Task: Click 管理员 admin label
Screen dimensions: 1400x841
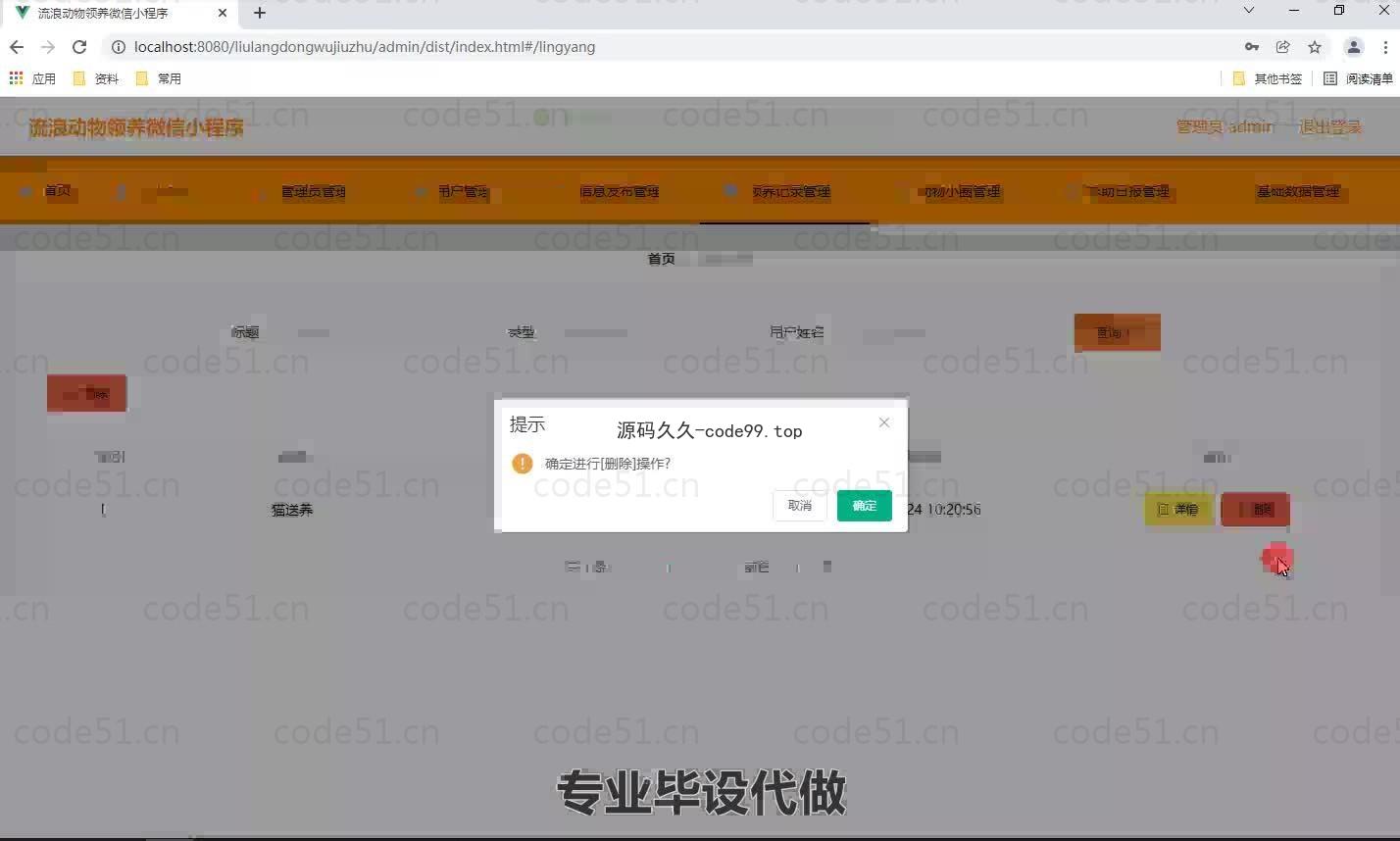Action: 1225,126
